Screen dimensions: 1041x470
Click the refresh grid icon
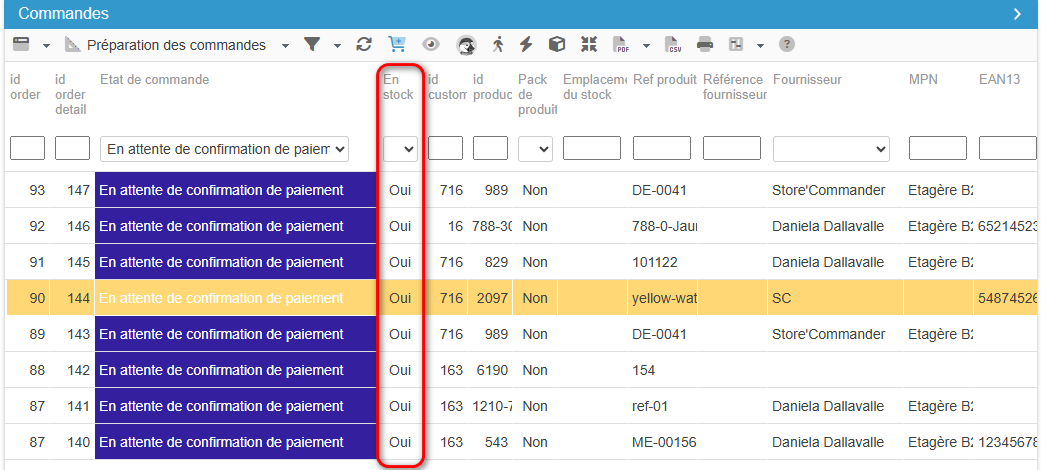pos(364,45)
